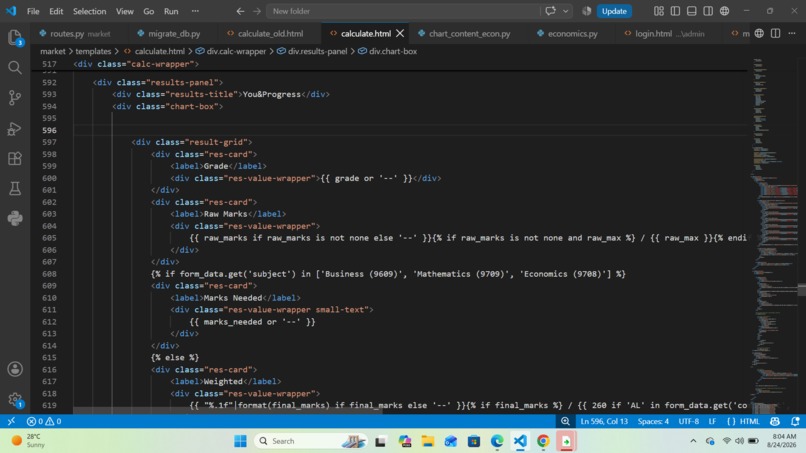Image resolution: width=806 pixels, height=453 pixels.
Task: Open the Selection menu
Action: 89,11
